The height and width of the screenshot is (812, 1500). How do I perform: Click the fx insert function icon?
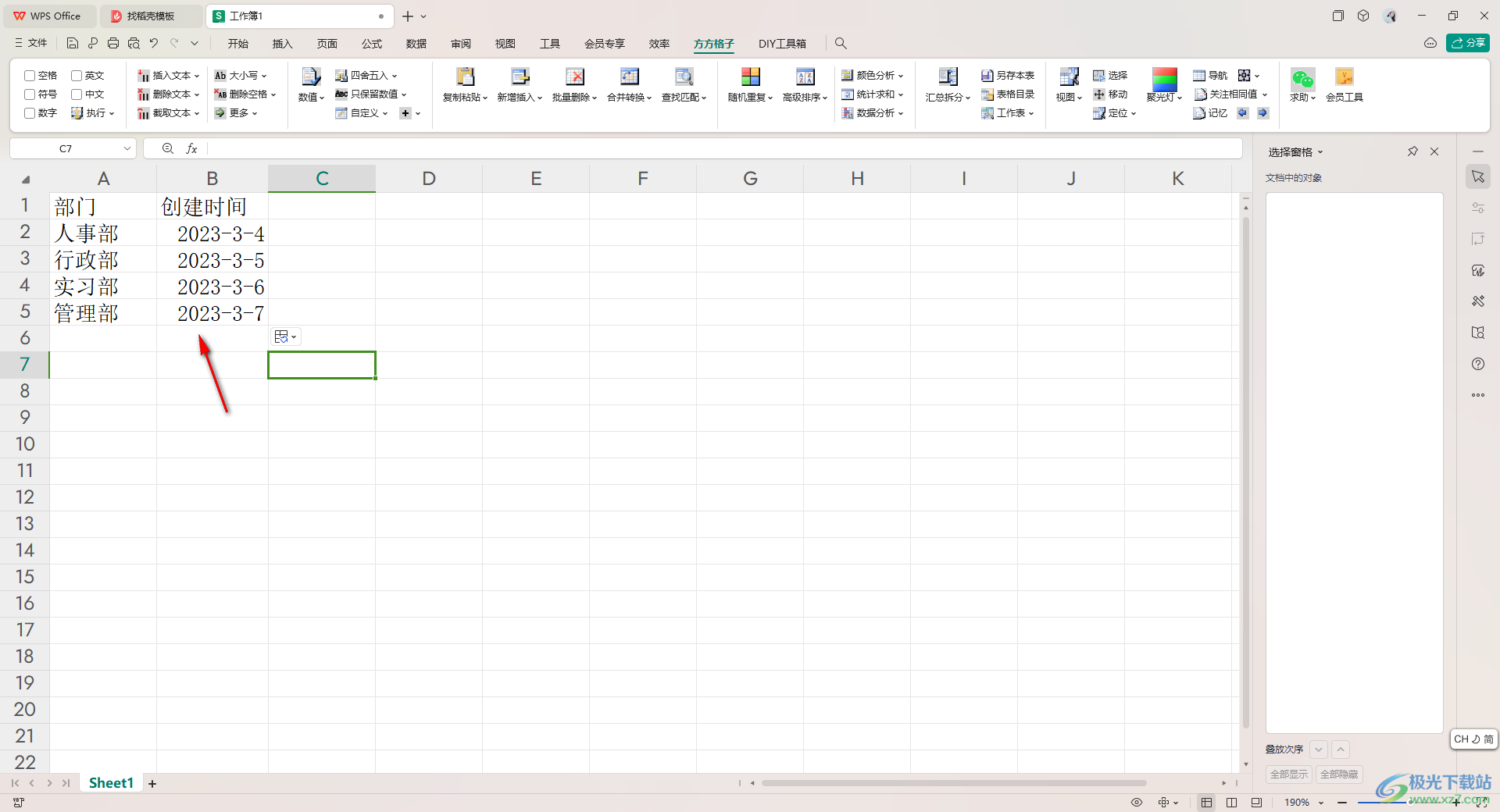[191, 148]
